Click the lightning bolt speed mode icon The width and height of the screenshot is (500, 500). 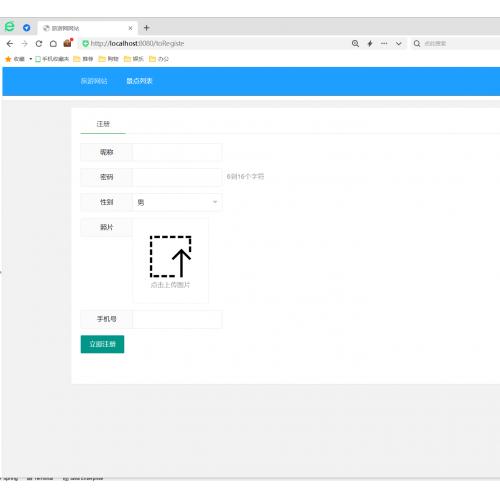pyautogui.click(x=370, y=44)
